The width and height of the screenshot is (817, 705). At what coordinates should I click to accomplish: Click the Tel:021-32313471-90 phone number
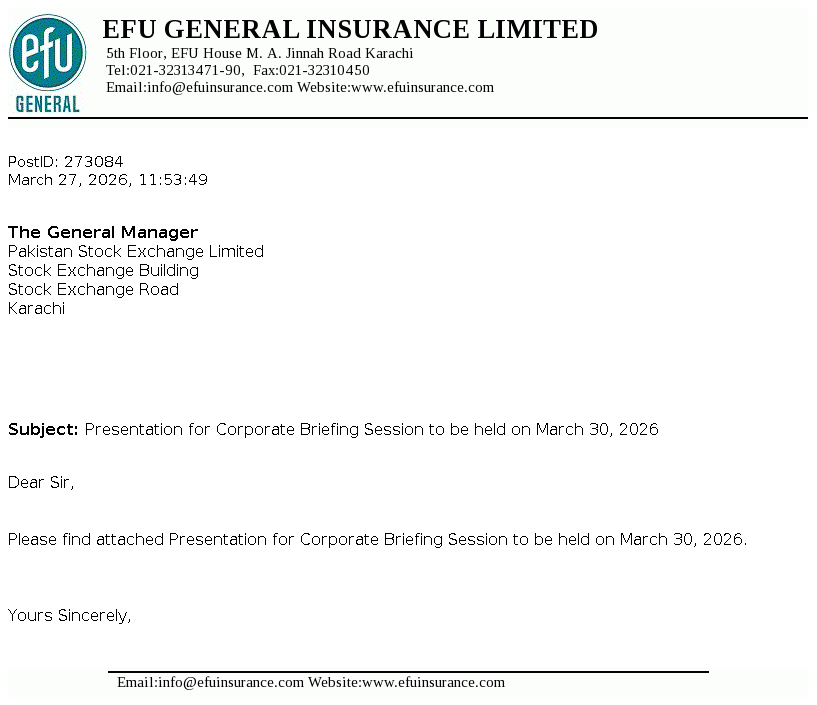[174, 70]
